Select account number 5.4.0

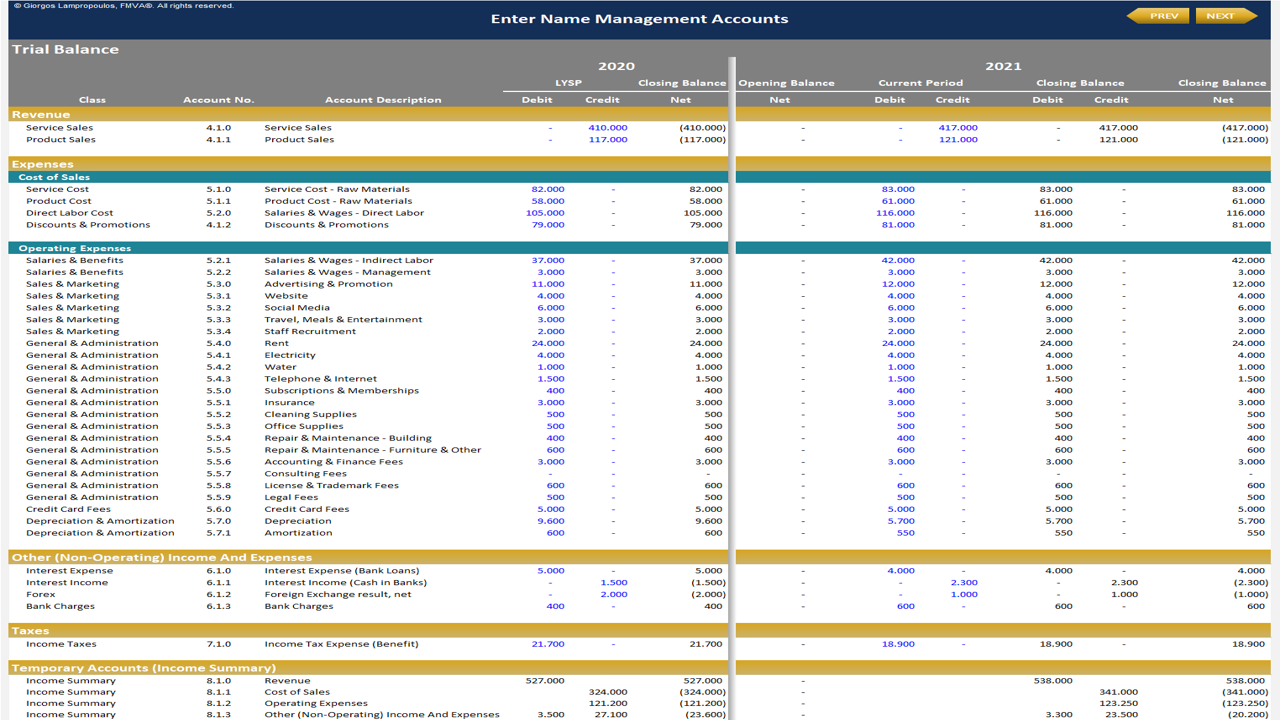pos(218,343)
